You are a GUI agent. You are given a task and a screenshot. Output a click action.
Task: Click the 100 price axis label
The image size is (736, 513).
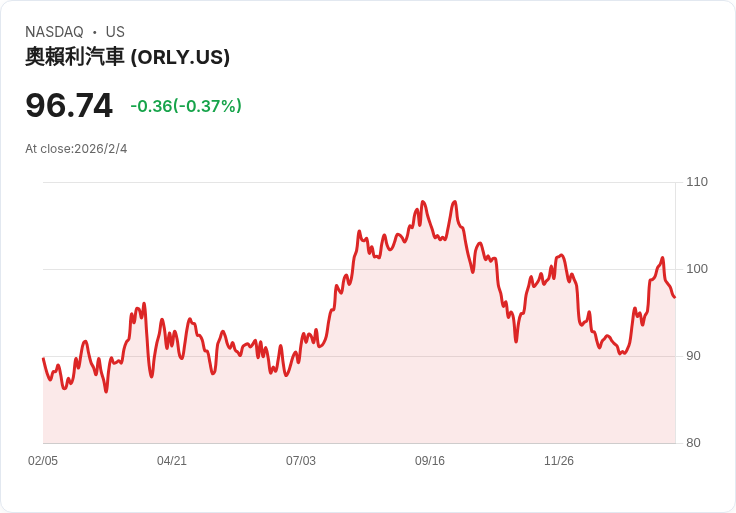coord(697,269)
